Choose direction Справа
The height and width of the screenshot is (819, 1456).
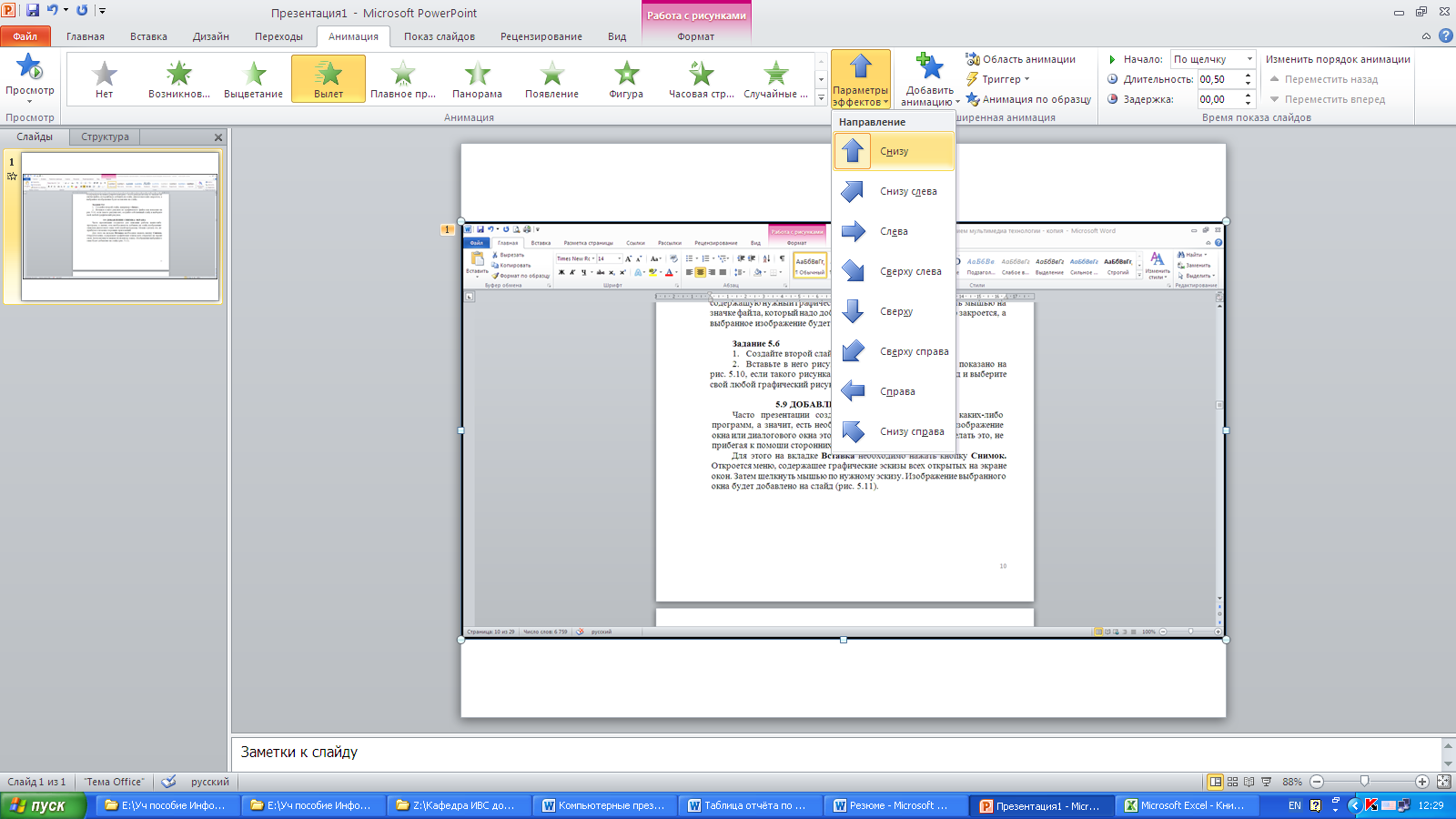[894, 391]
